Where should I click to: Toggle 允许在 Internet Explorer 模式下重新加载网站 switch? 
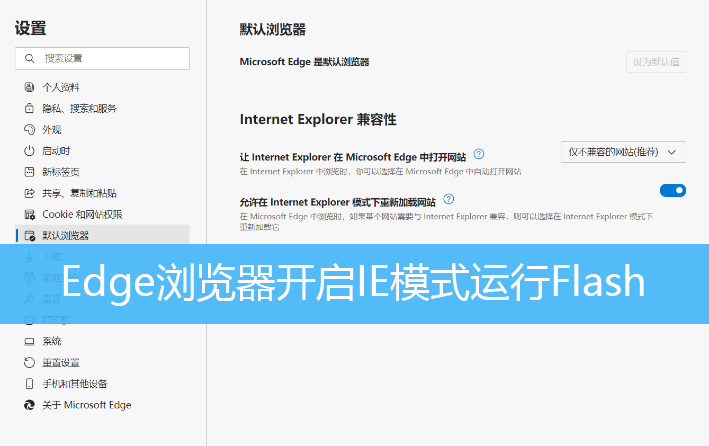pos(672,190)
